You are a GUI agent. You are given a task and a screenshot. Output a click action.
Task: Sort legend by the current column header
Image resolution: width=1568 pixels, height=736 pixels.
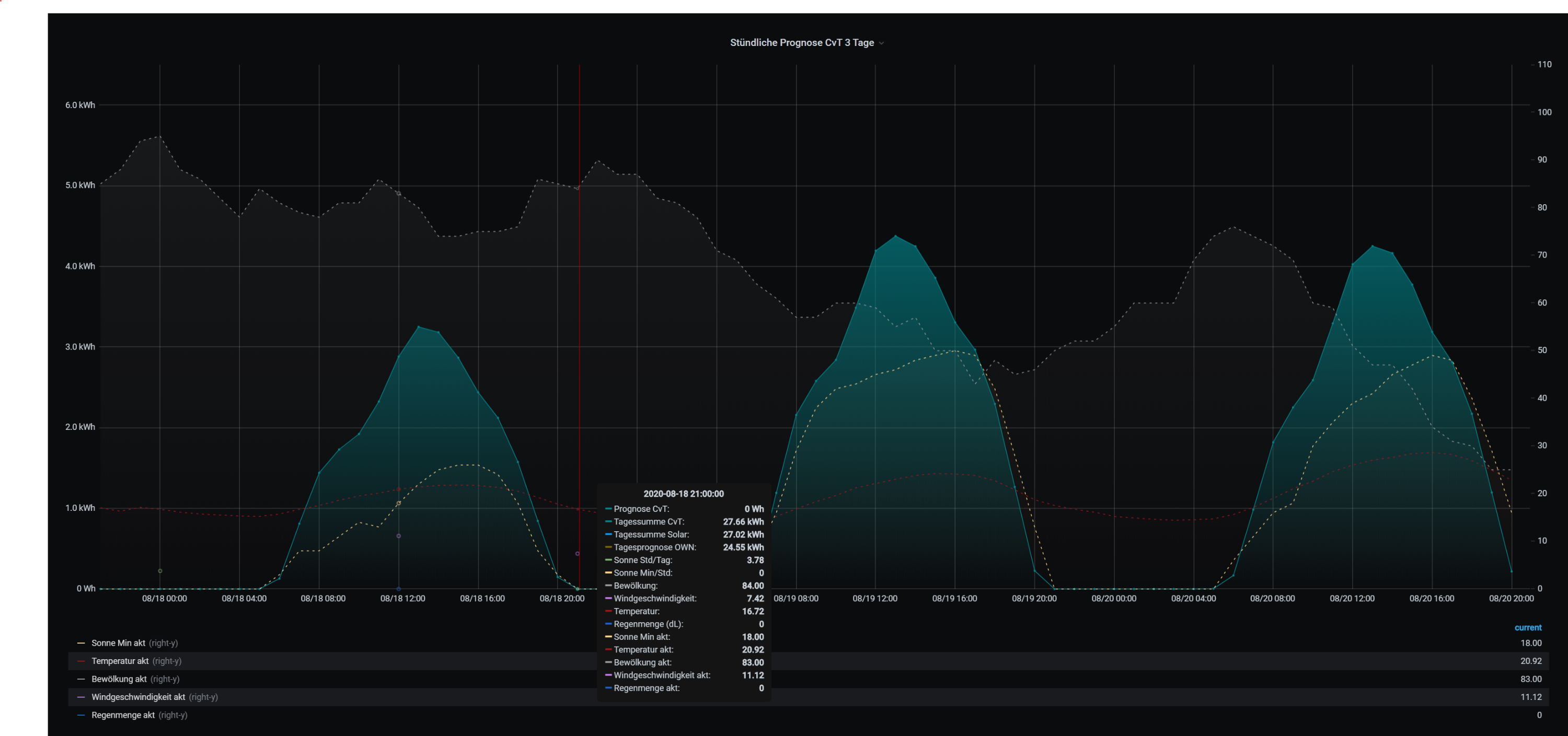point(1527,628)
